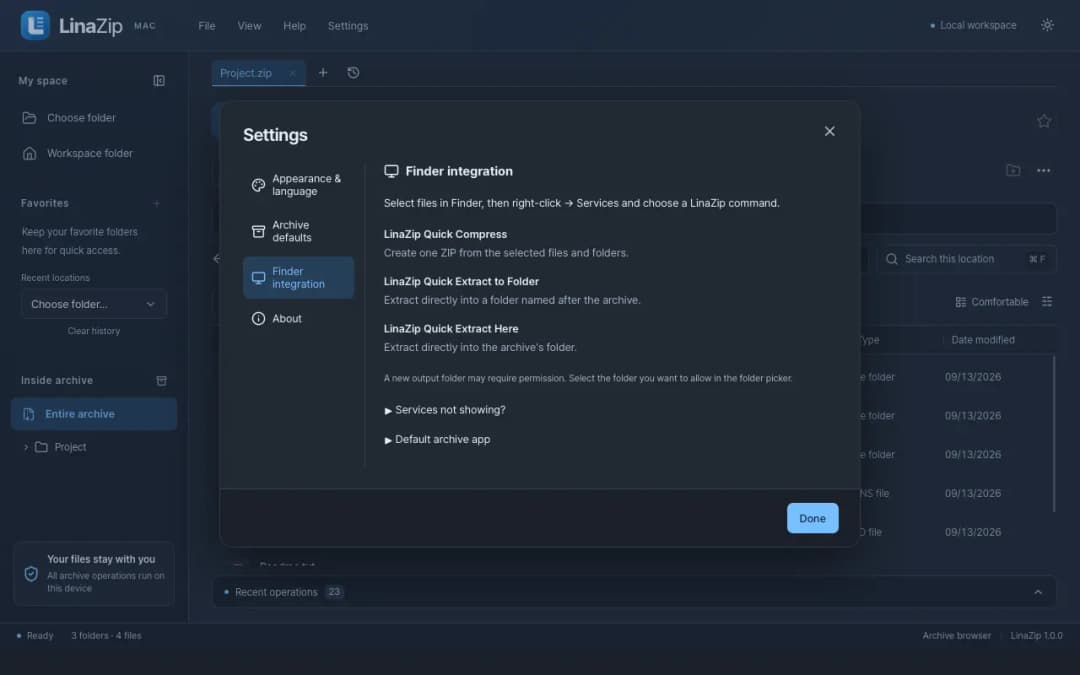
Task: Select Finder integration settings section
Action: [x=298, y=278]
